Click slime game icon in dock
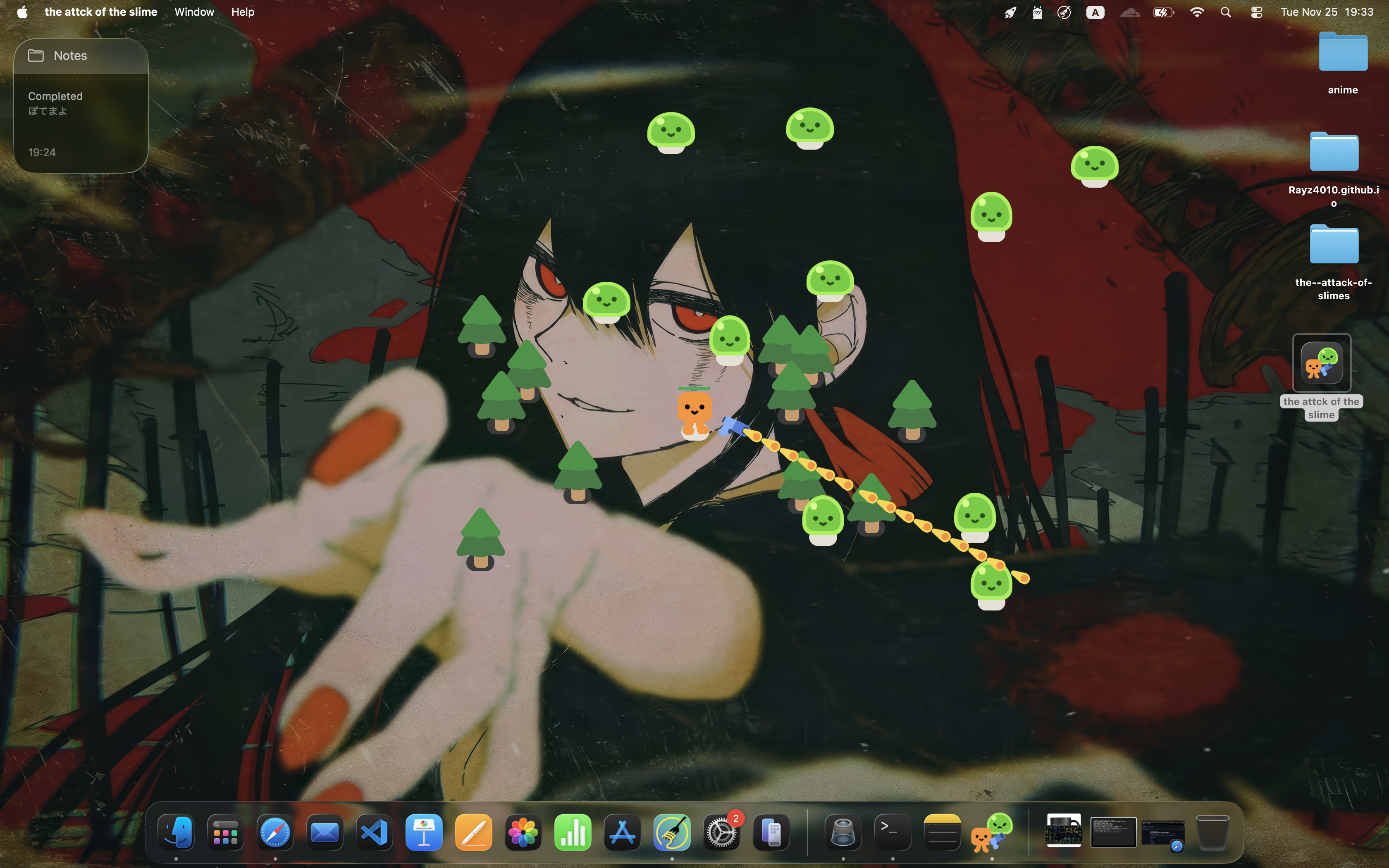Viewport: 1389px width, 868px height. click(992, 832)
